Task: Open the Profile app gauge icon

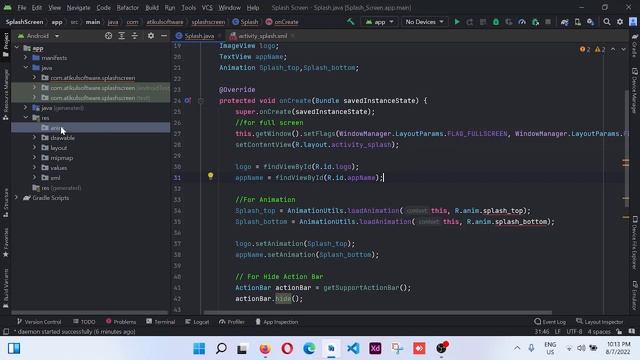Action: click(522, 22)
